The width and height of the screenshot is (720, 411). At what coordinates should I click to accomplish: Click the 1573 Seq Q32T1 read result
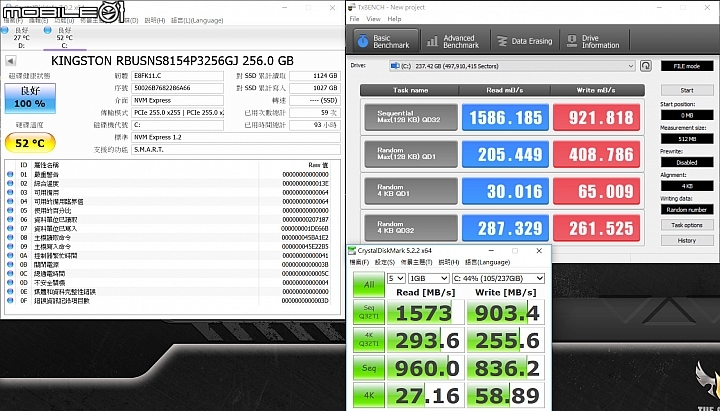(426, 312)
